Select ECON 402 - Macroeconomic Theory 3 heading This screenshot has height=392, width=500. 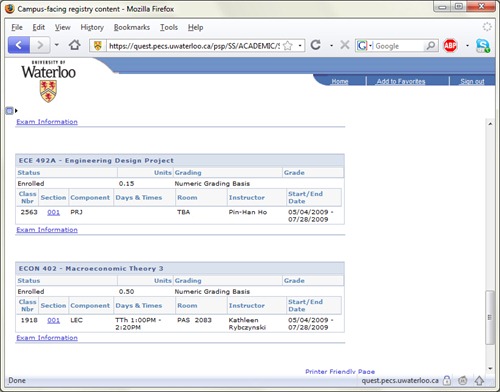coord(91,269)
